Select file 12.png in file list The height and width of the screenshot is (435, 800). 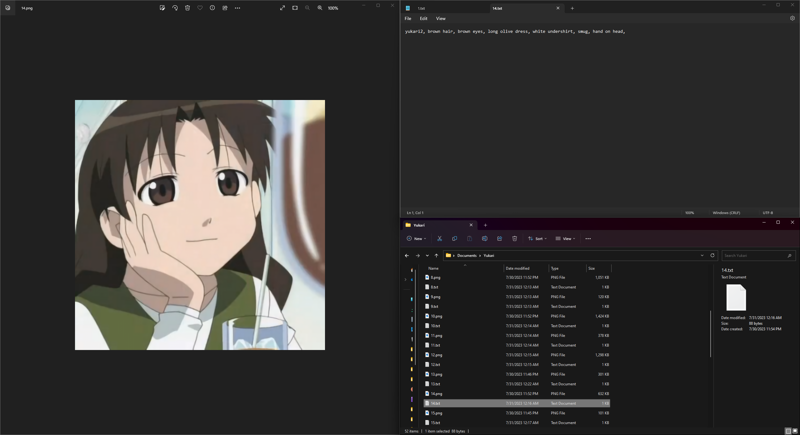(x=517, y=355)
